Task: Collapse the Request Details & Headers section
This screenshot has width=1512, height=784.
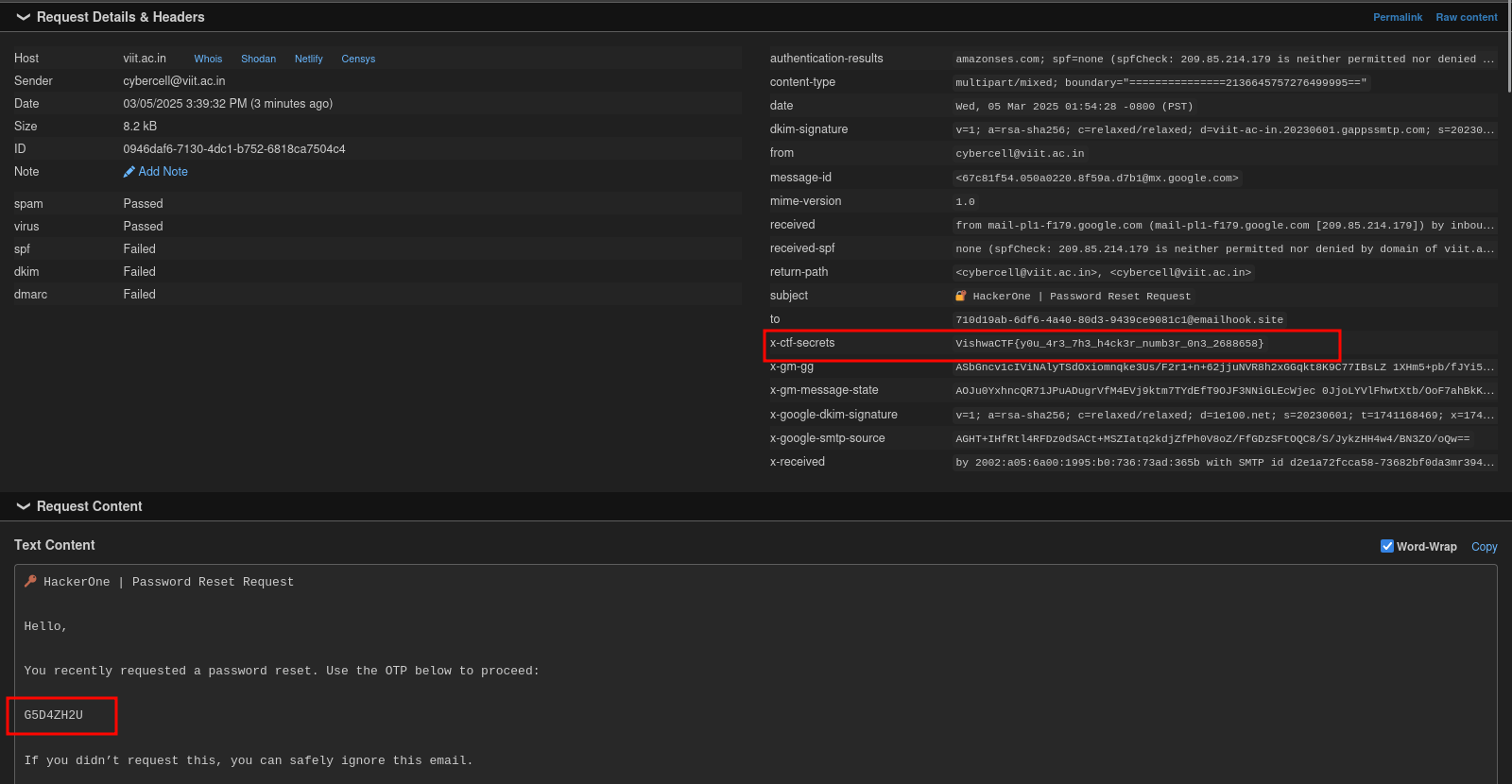Action: pyautogui.click(x=24, y=17)
